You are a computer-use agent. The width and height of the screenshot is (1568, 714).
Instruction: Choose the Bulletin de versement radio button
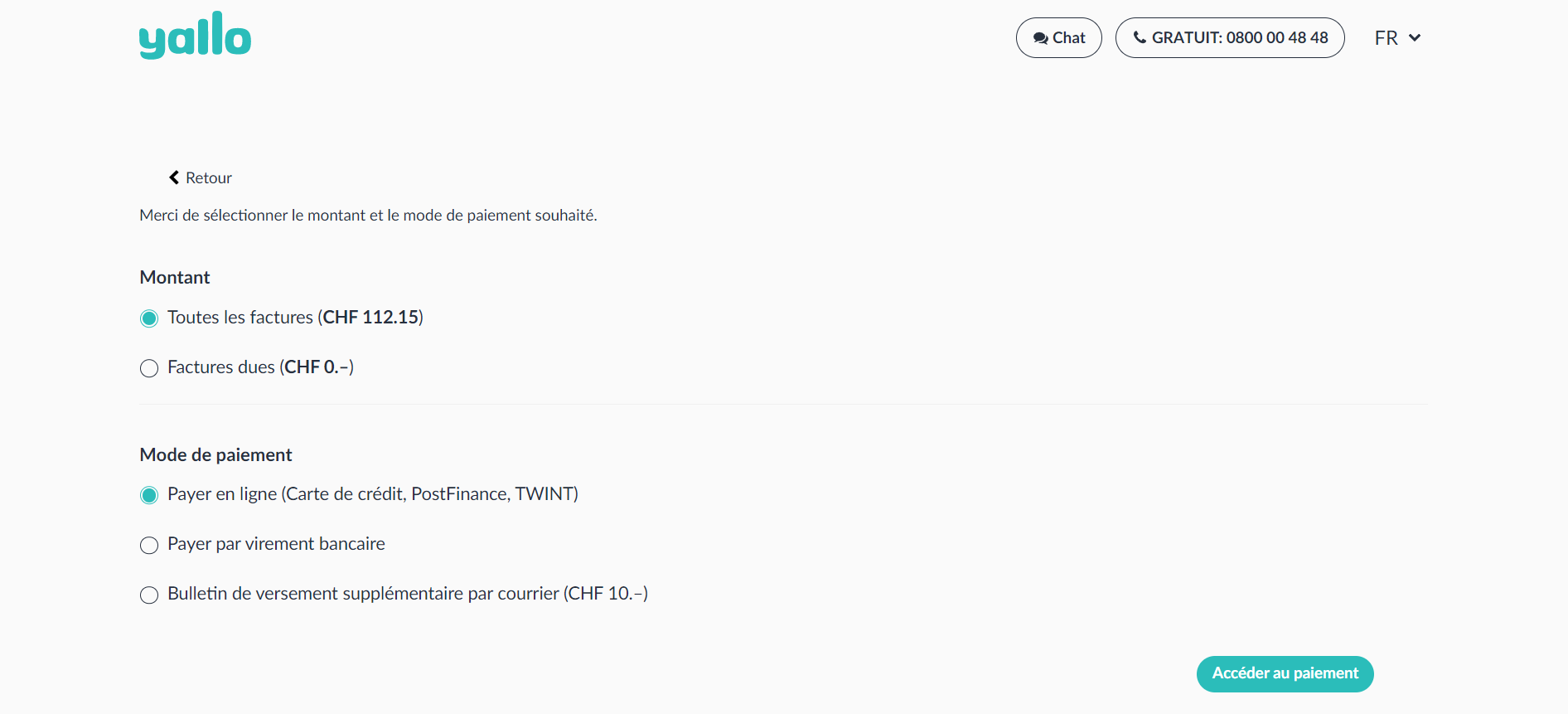[x=149, y=595]
